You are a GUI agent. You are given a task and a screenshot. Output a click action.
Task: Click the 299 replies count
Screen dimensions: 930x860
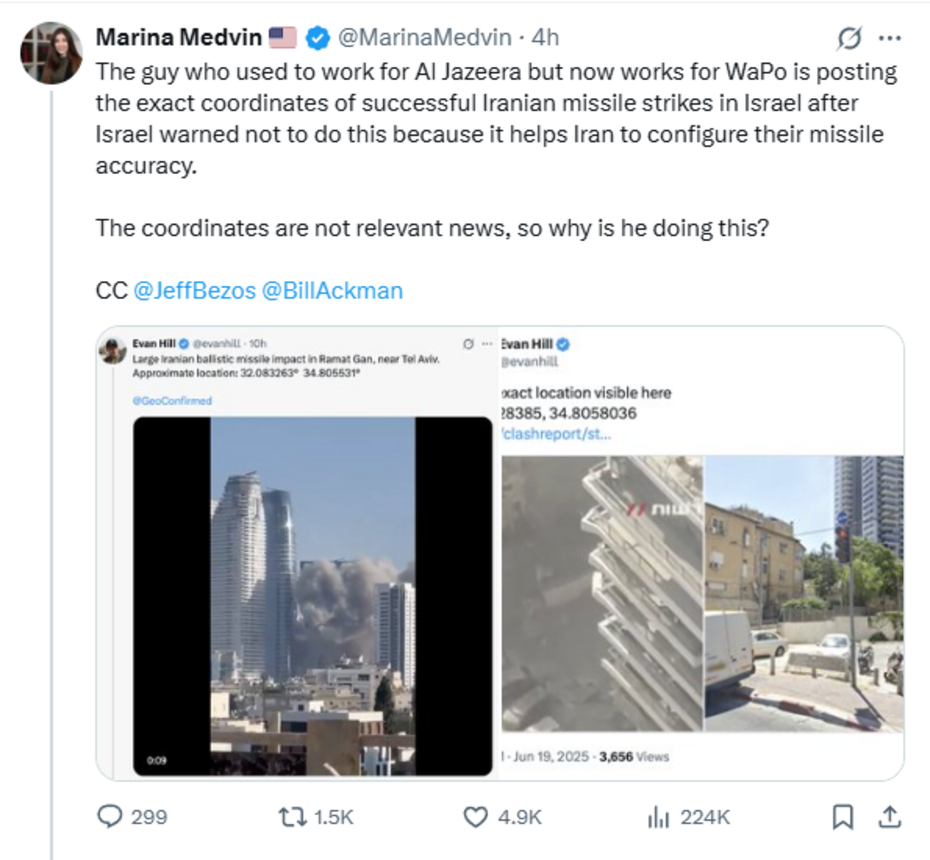pos(149,817)
